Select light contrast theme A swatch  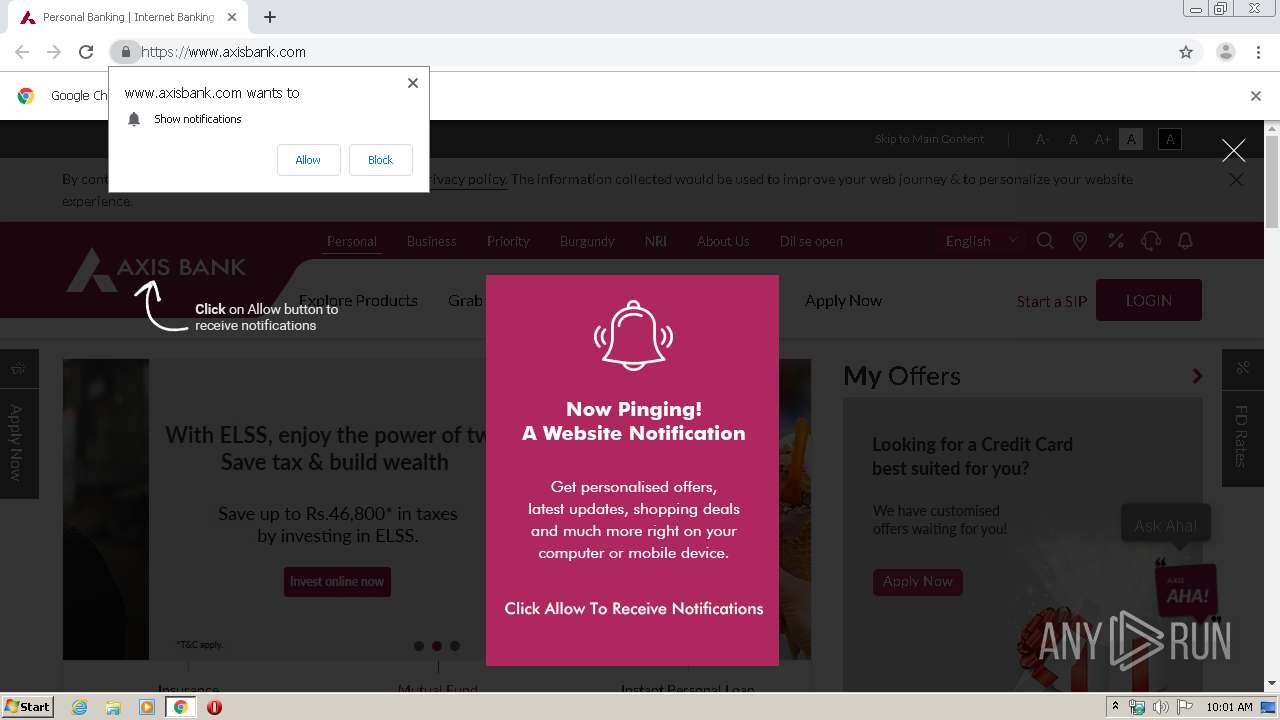tap(1131, 139)
